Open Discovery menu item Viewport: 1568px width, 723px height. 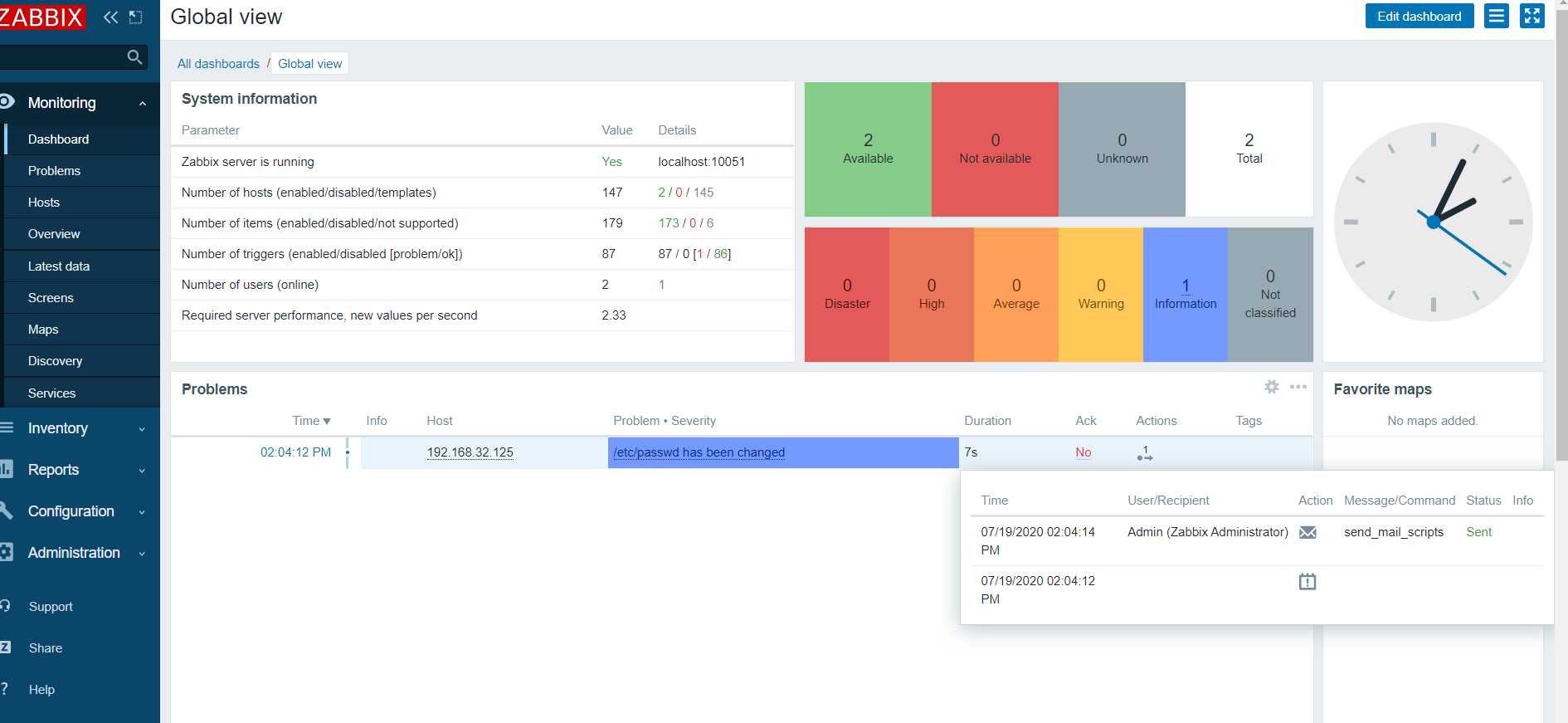click(82, 361)
